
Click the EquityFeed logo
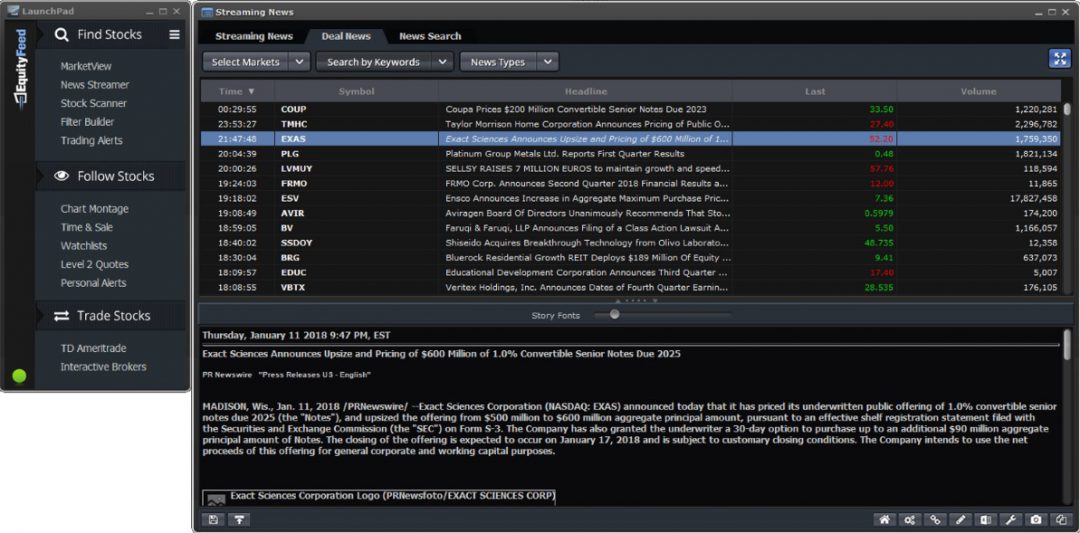(x=21, y=70)
